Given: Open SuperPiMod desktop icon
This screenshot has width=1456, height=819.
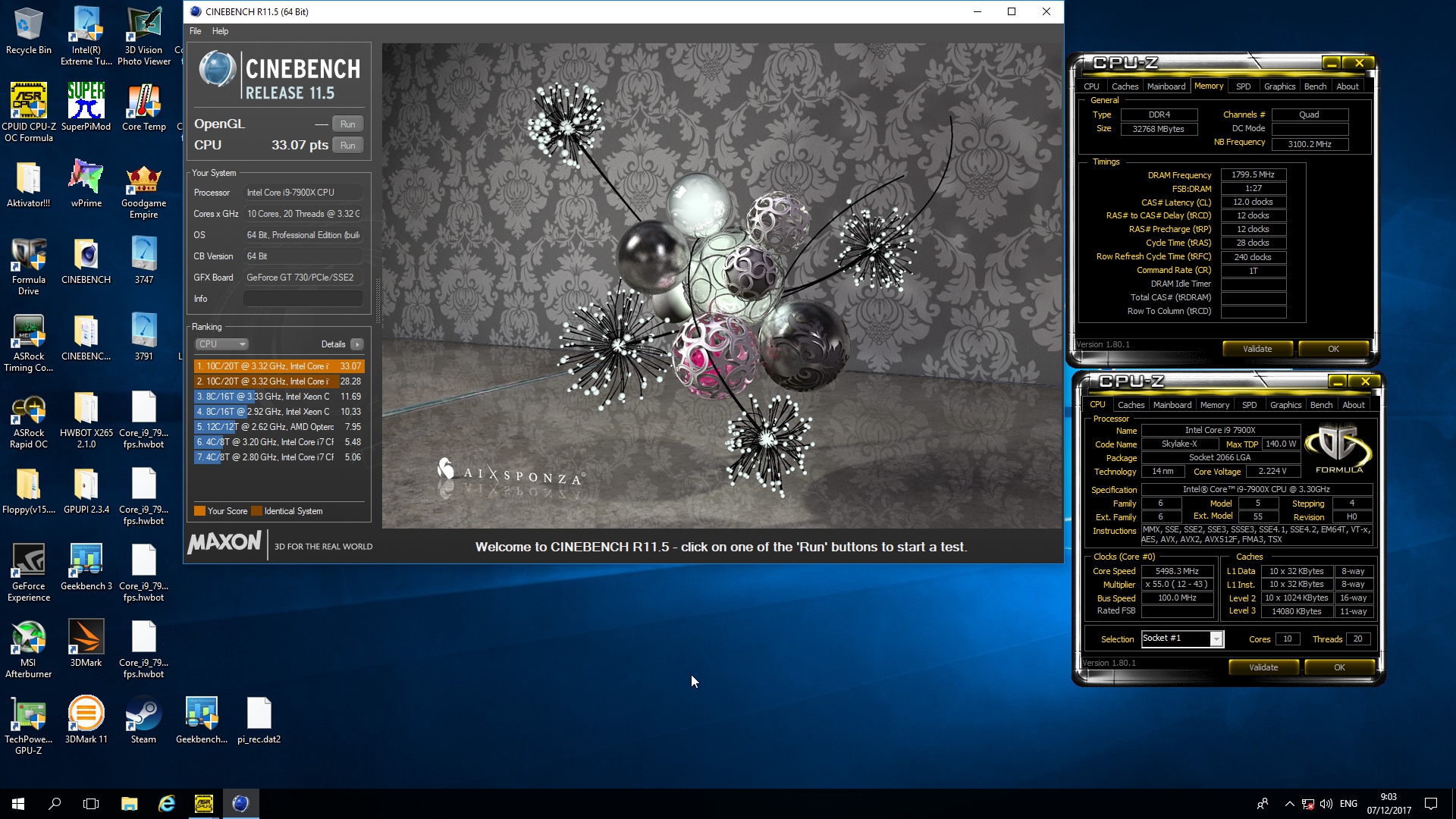Looking at the screenshot, I should (86, 108).
